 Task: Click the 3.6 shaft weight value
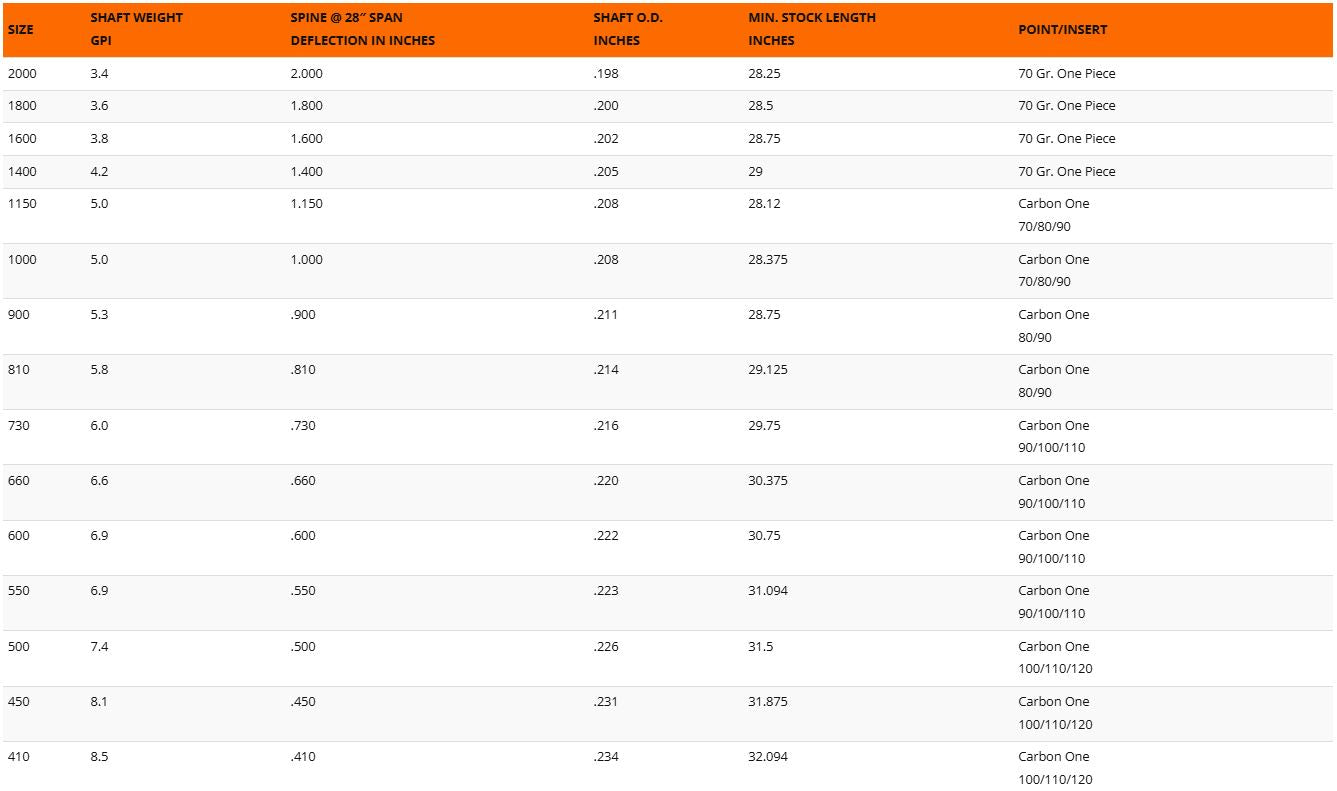pos(99,106)
